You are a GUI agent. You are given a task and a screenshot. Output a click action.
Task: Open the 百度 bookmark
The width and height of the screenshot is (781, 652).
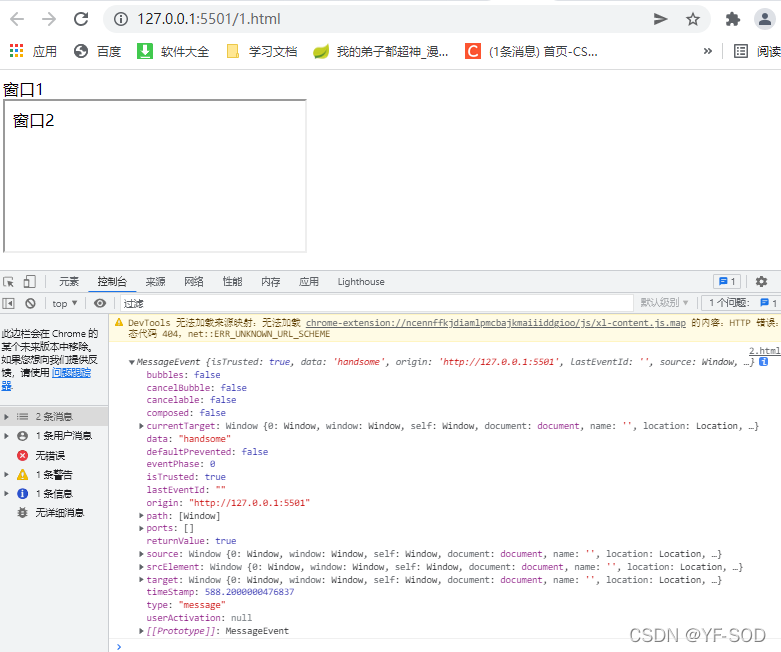(97, 51)
